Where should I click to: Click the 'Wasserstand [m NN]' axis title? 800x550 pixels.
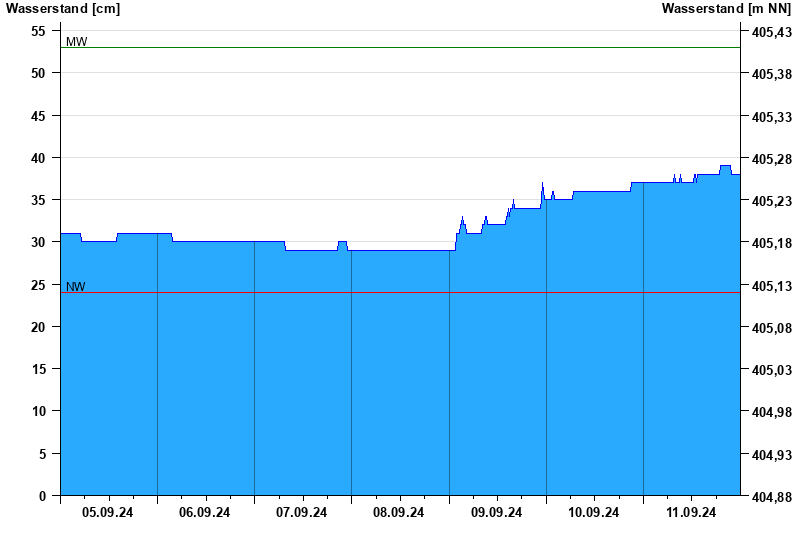coord(726,8)
